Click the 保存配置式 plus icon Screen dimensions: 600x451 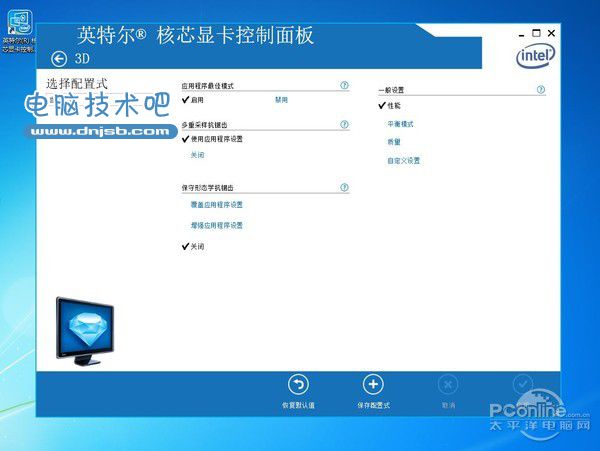373,384
